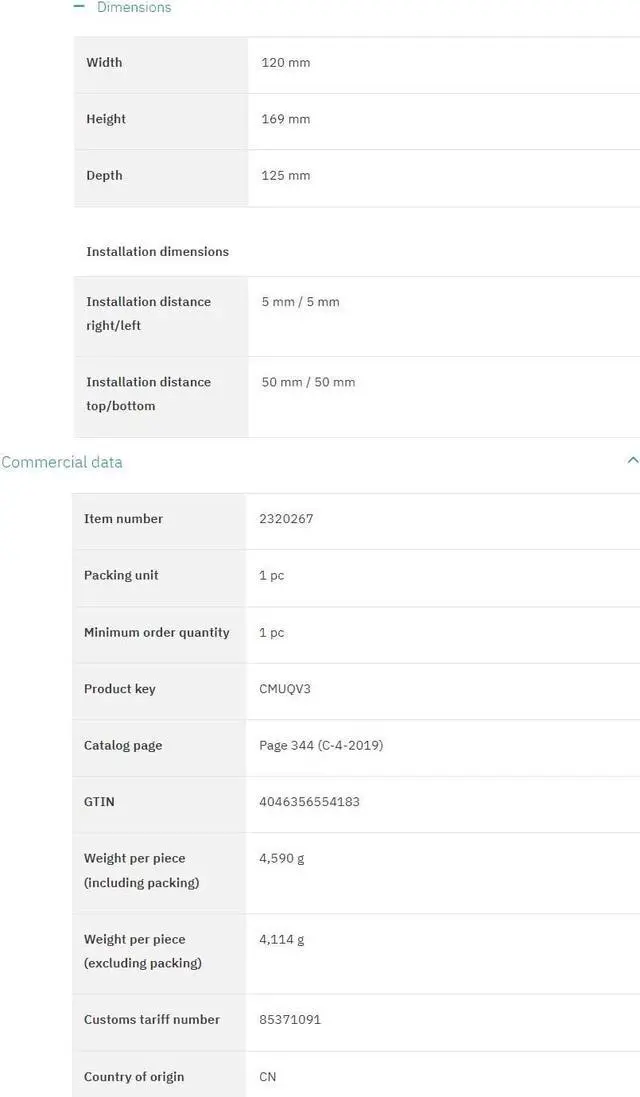Image resolution: width=640 pixels, height=1097 pixels.
Task: Click installation distance right/left value
Action: coord(300,302)
